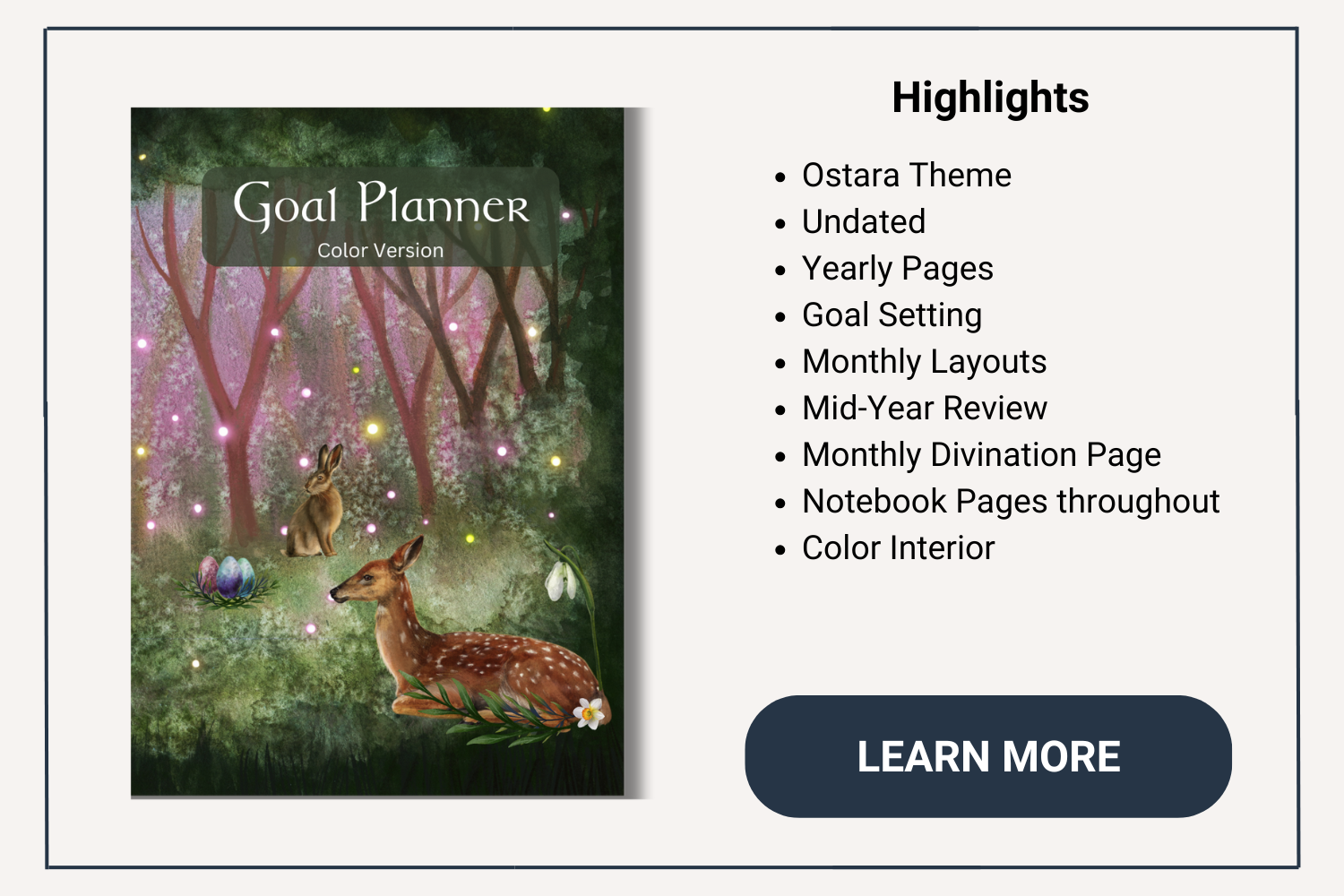This screenshot has height=896, width=1344.
Task: Click the Monthly Divination Page item
Action: pos(981,454)
